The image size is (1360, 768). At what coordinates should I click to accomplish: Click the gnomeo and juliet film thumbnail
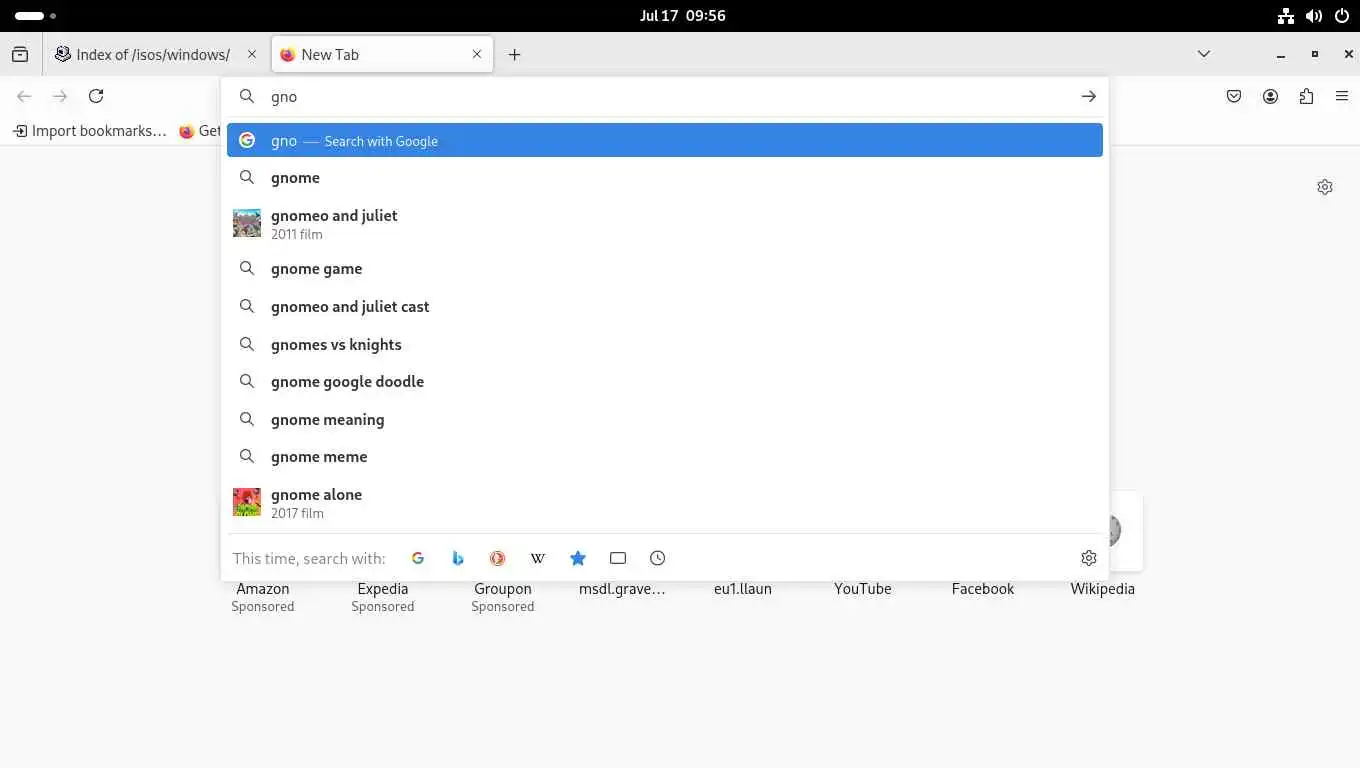click(247, 223)
